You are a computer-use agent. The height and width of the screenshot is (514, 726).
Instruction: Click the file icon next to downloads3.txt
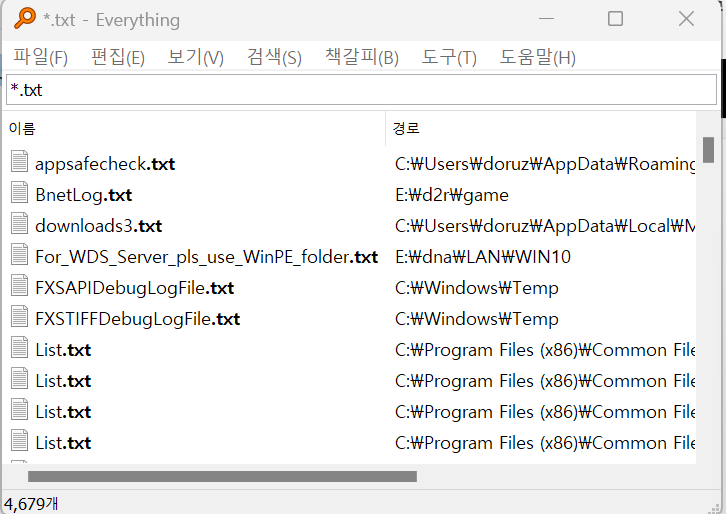pos(19,224)
